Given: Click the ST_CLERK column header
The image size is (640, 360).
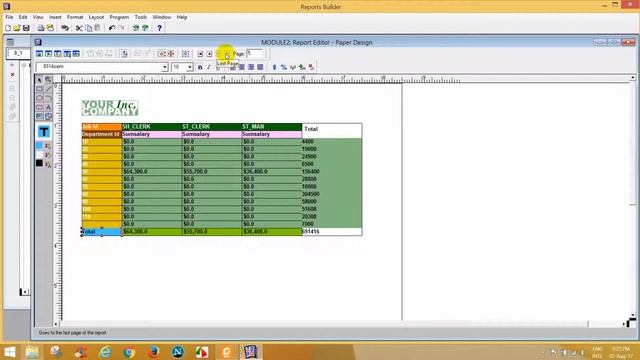Looking at the screenshot, I should coord(196,127).
